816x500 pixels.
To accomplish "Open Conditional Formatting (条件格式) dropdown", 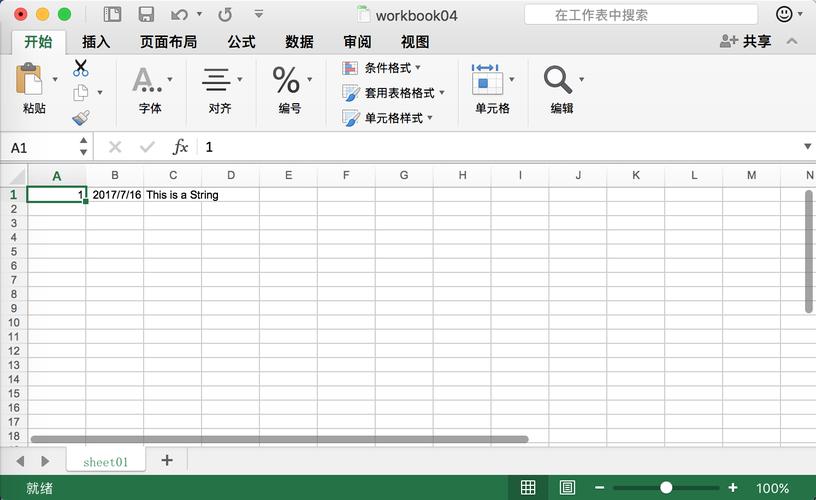I will pos(381,68).
